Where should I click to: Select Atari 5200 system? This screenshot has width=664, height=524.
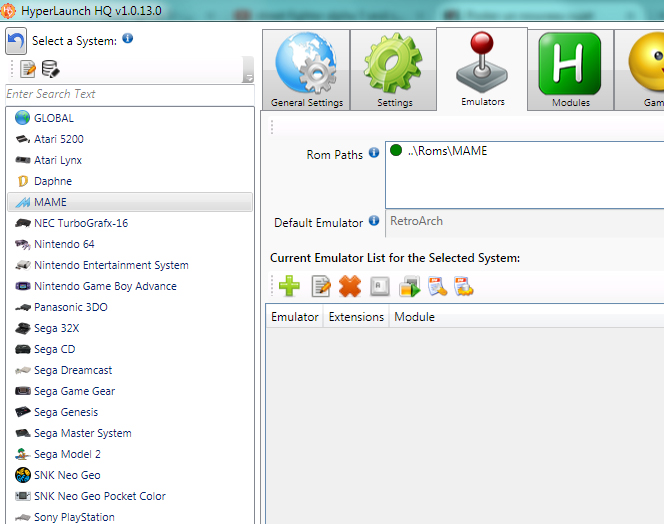[x=130, y=139]
